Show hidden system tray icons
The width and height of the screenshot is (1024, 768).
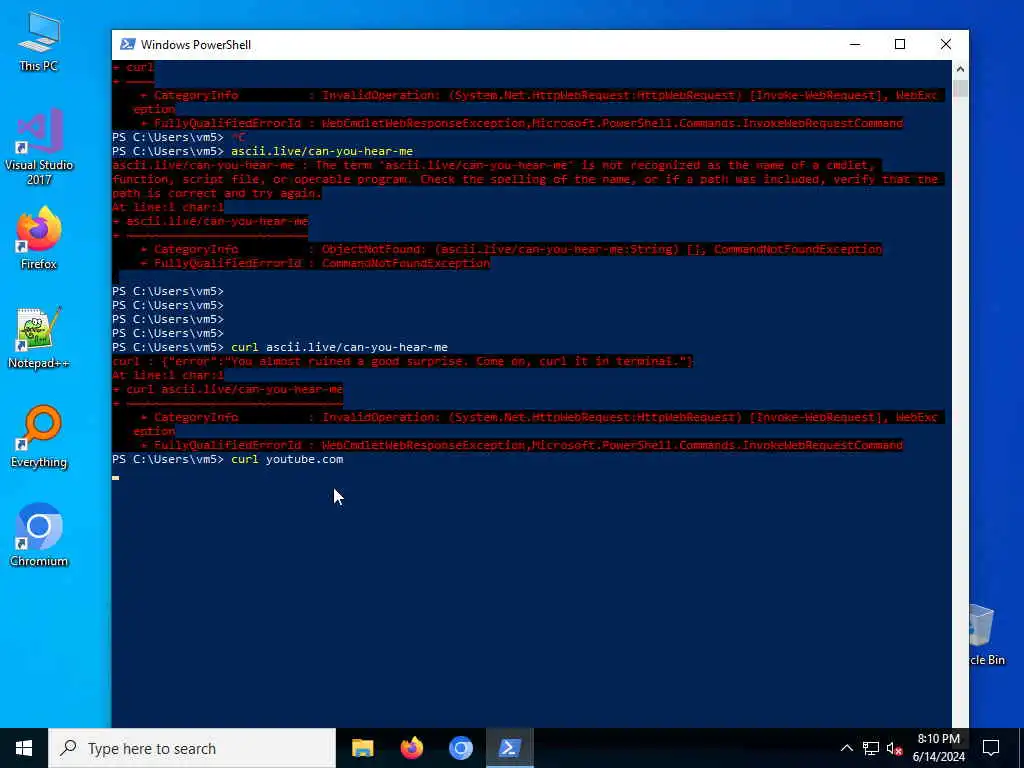(846, 748)
